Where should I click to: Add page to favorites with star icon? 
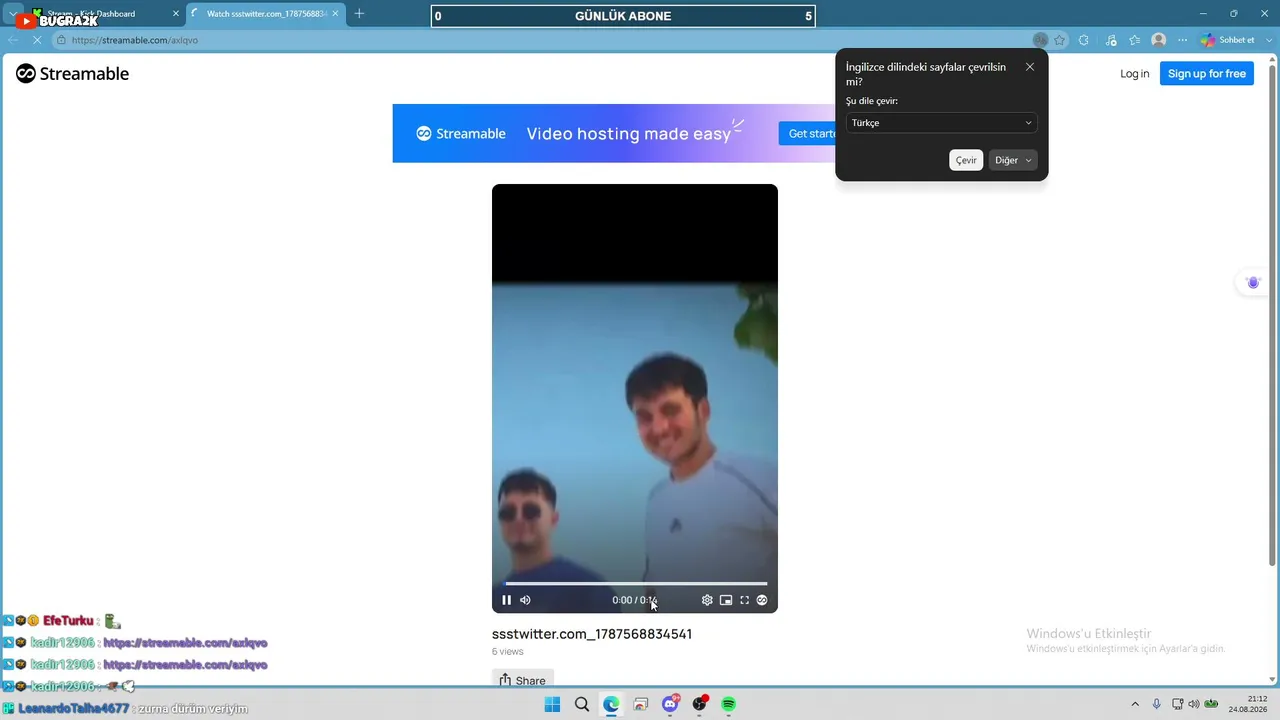[x=1060, y=40]
